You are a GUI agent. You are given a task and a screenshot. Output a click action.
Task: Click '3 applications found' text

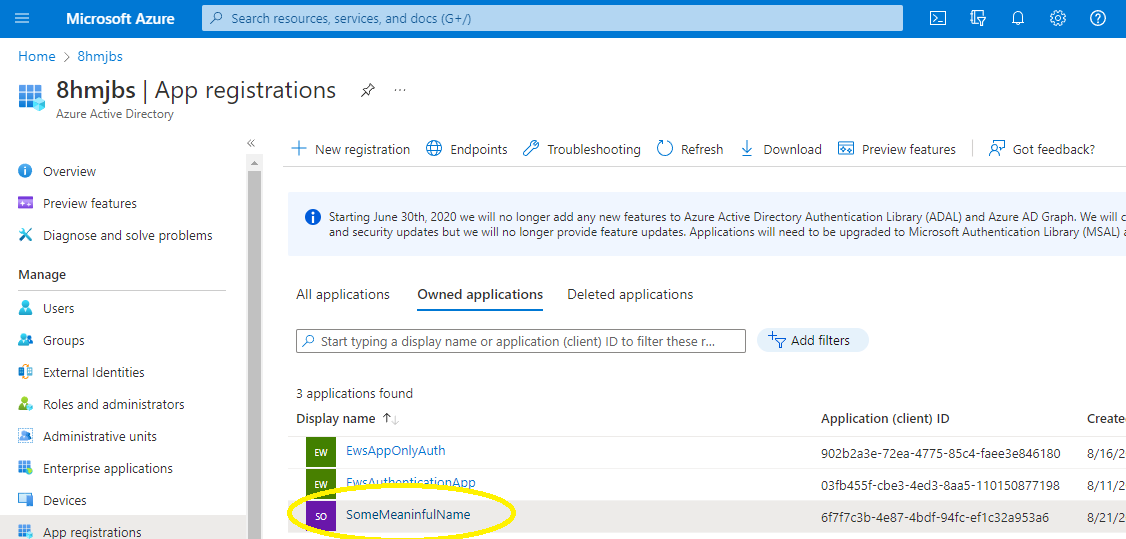click(354, 393)
